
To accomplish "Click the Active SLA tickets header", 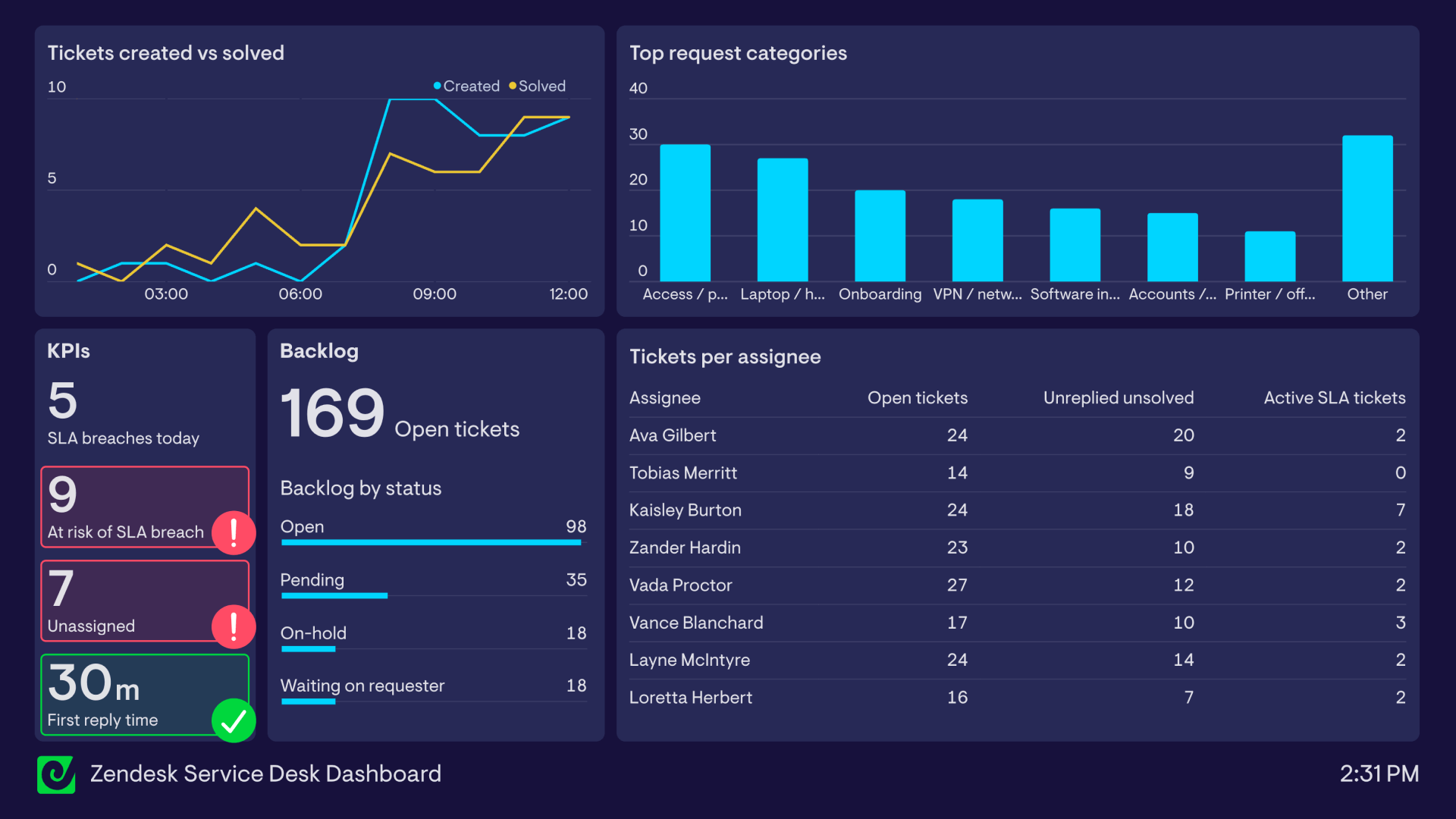I will [x=1334, y=398].
